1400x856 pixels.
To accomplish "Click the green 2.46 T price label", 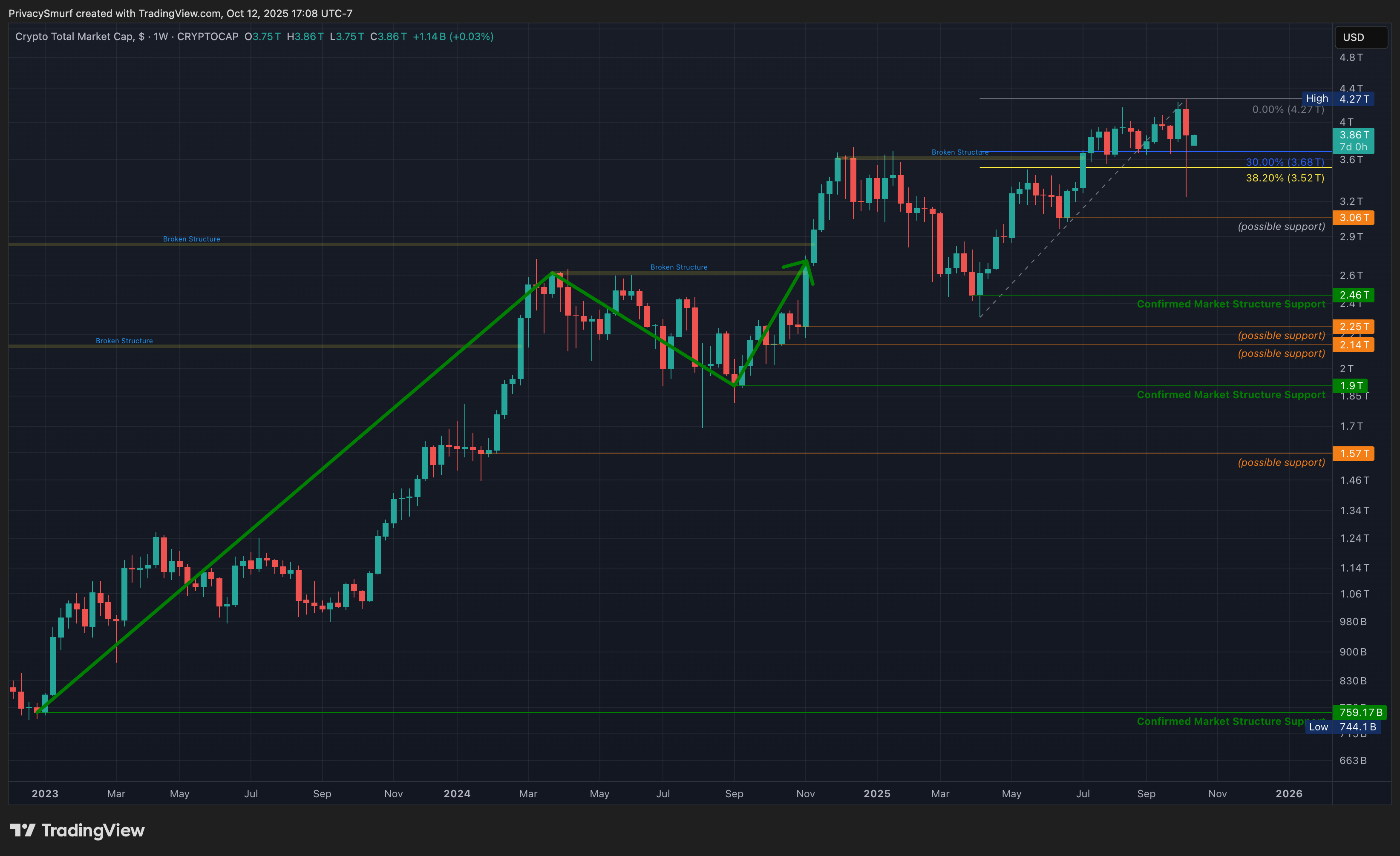I will [x=1354, y=295].
